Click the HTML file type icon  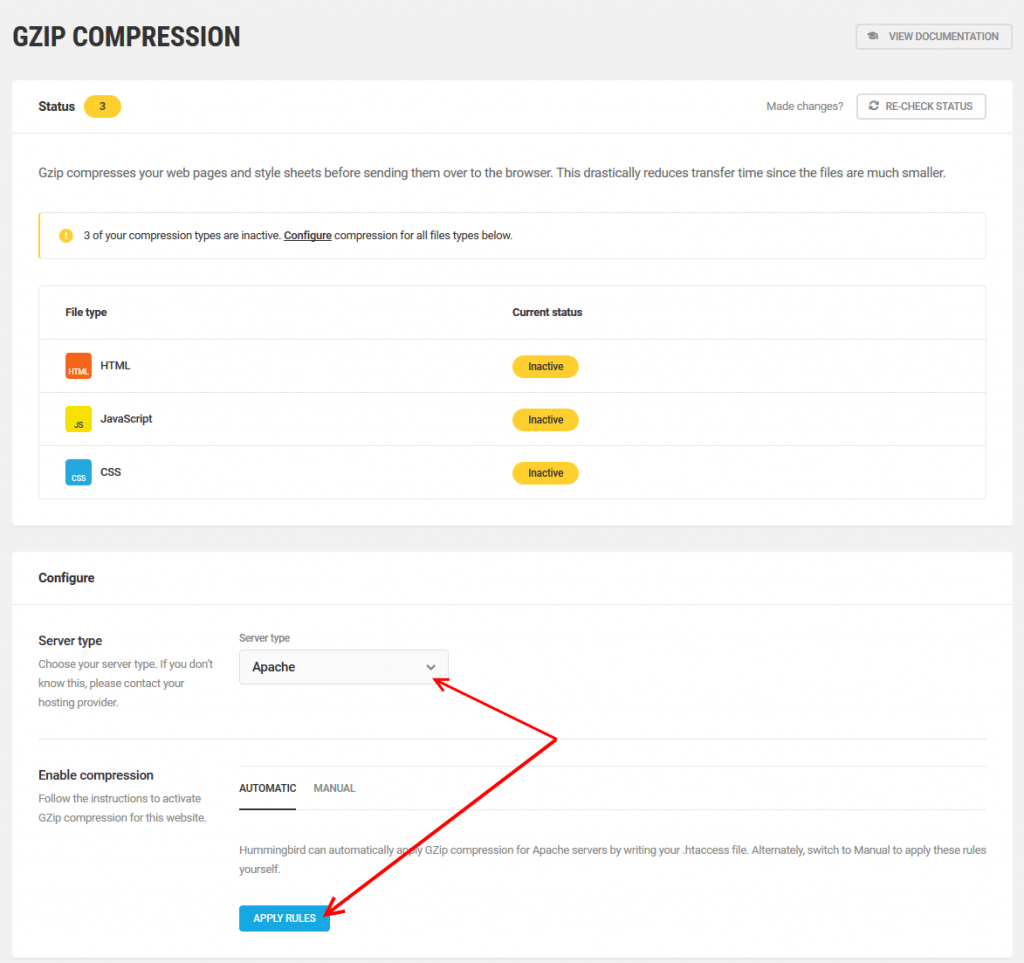tap(78, 366)
